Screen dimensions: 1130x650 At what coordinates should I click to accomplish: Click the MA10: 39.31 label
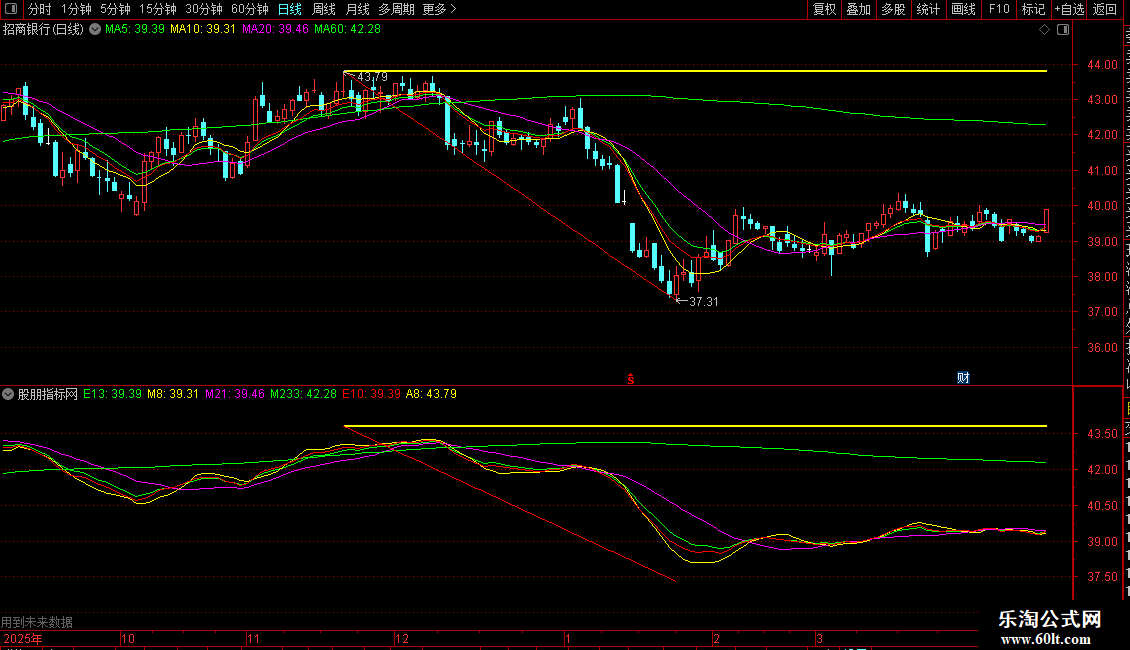click(203, 30)
